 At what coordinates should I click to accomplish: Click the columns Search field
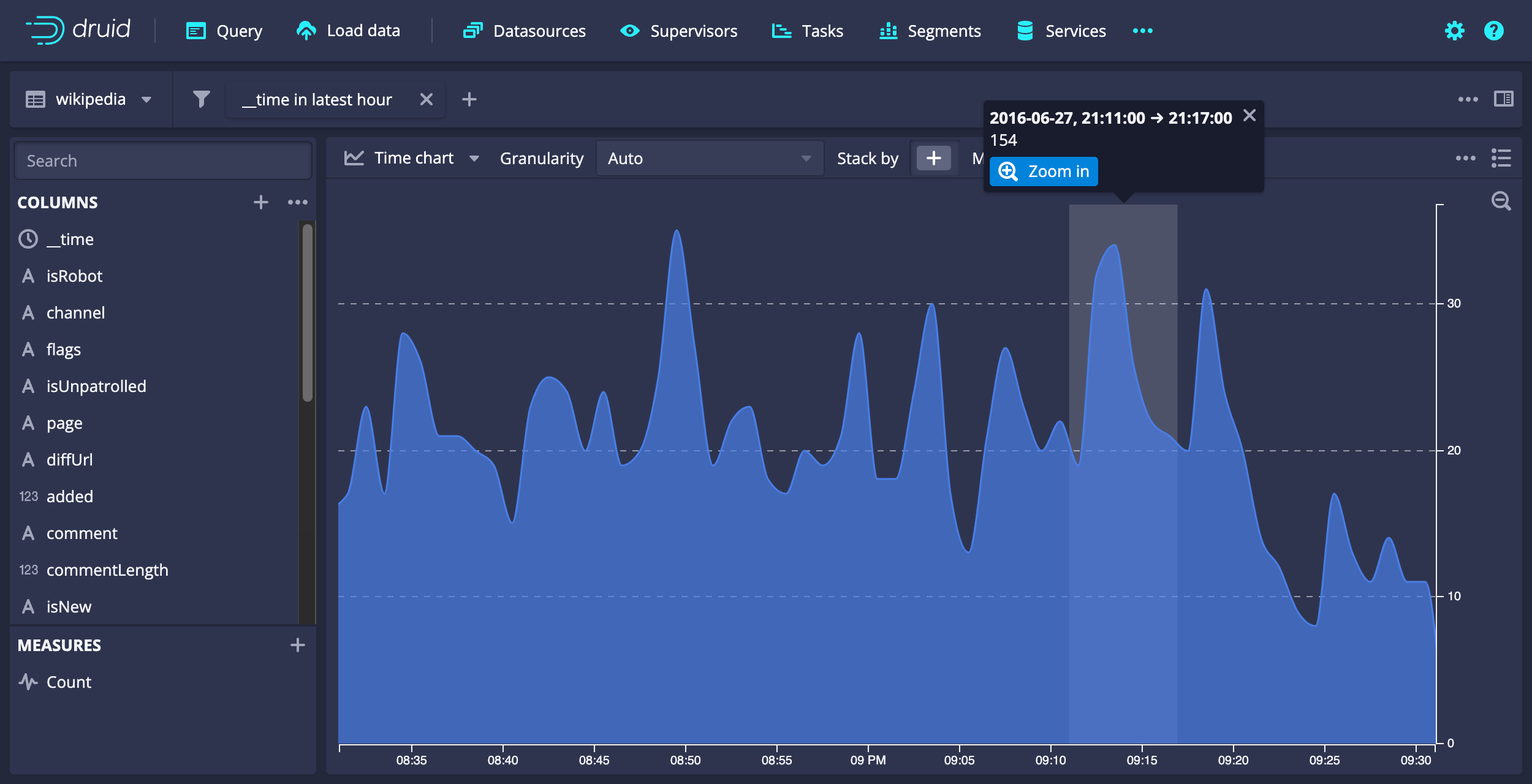pos(163,161)
